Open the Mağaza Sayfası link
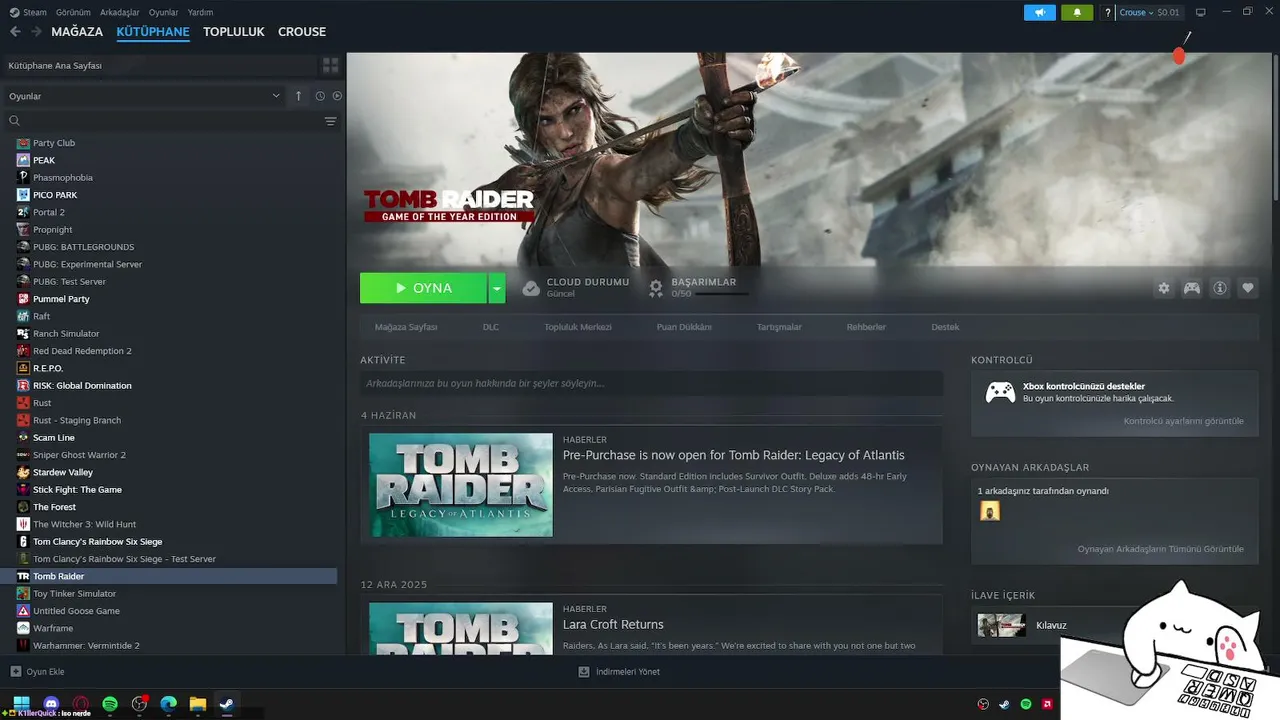The image size is (1280, 720). point(406,327)
